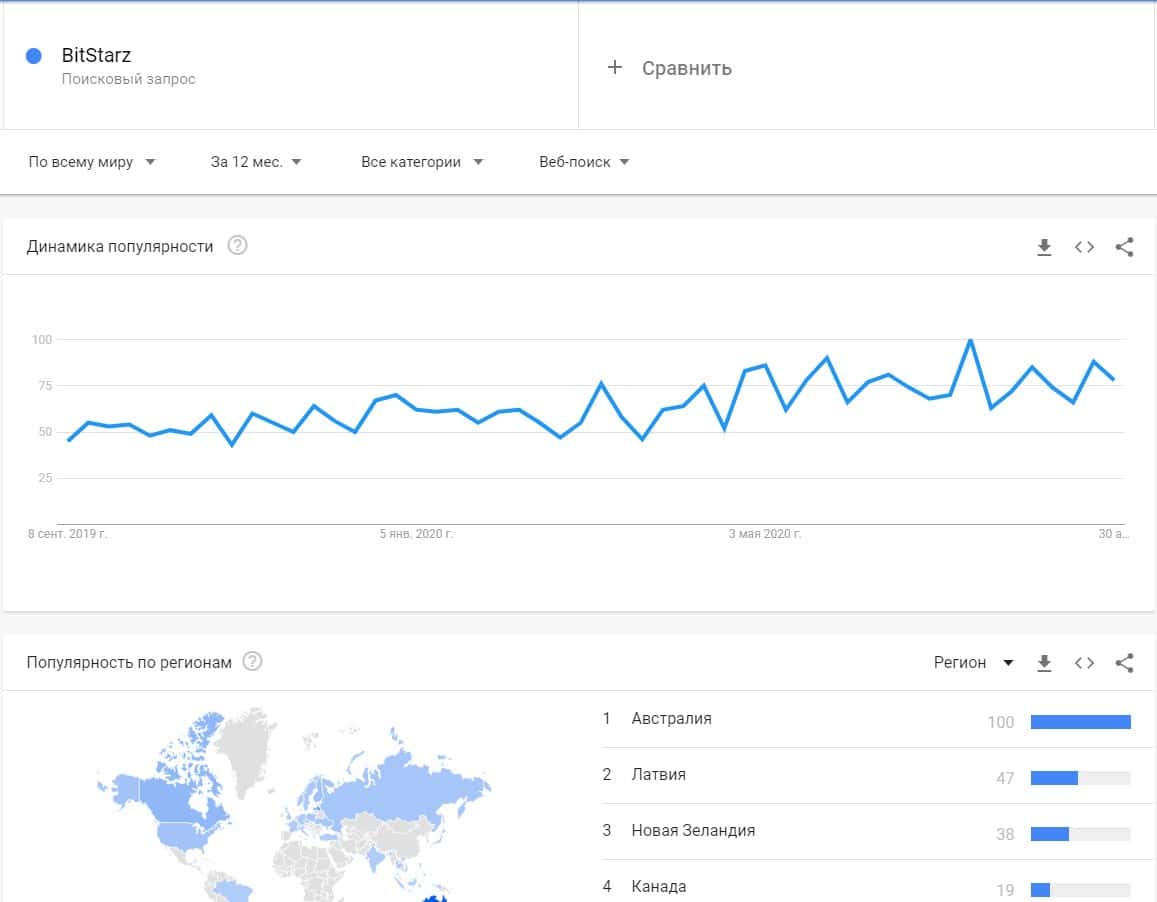Share the popularity dynamics chart

pyautogui.click(x=1124, y=247)
